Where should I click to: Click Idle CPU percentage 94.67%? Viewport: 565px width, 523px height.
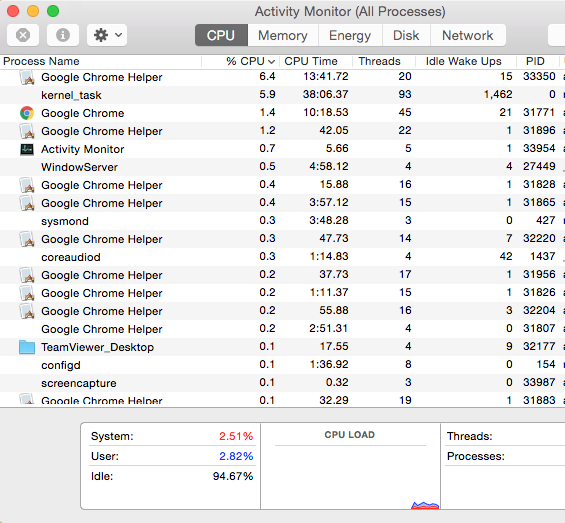[x=233, y=477]
